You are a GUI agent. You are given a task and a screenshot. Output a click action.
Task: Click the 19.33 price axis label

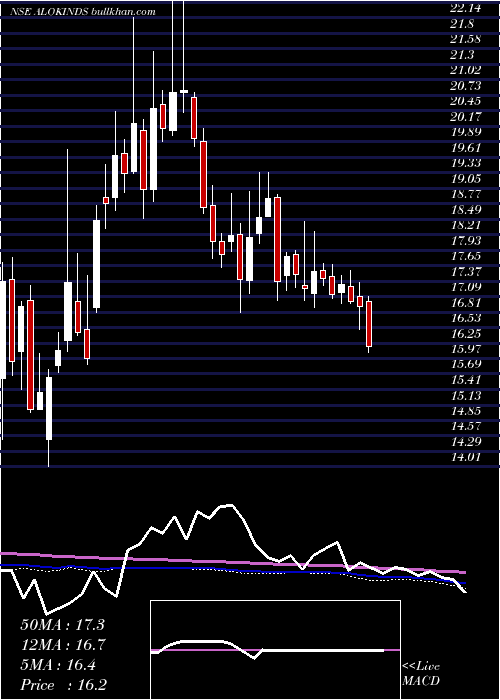466,163
